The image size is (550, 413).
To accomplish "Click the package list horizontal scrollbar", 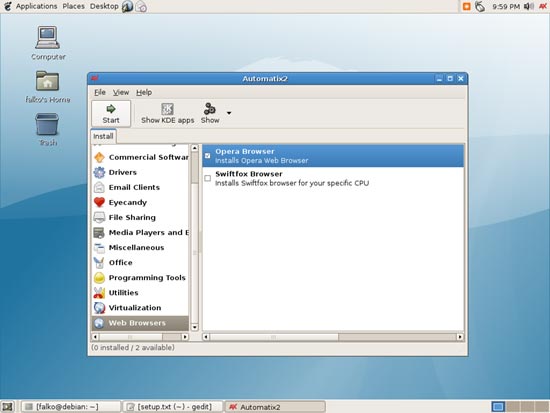I will (x=333, y=337).
